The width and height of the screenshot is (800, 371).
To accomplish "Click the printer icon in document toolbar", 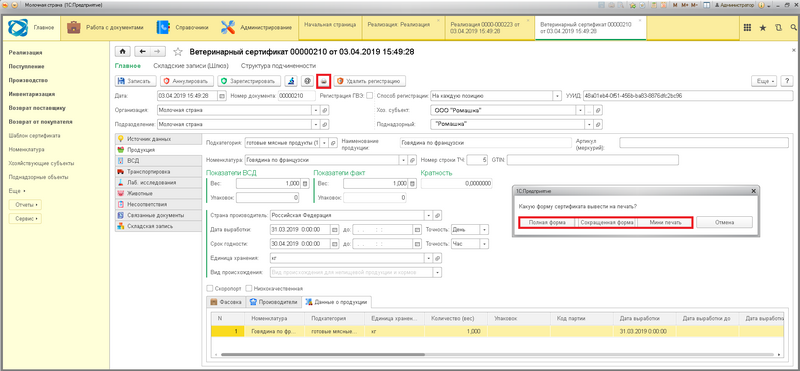I will pos(323,81).
